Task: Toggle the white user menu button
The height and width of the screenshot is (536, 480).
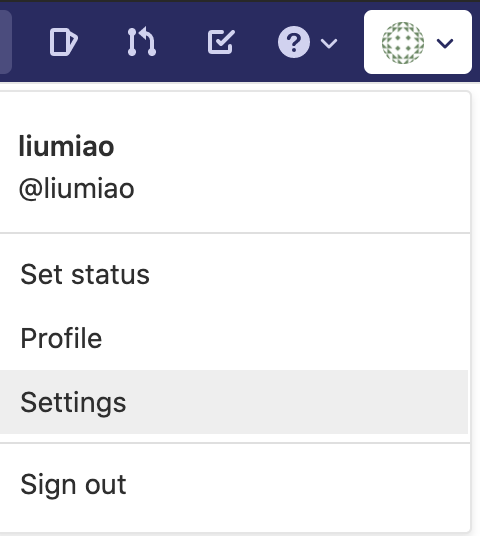Action: [418, 42]
